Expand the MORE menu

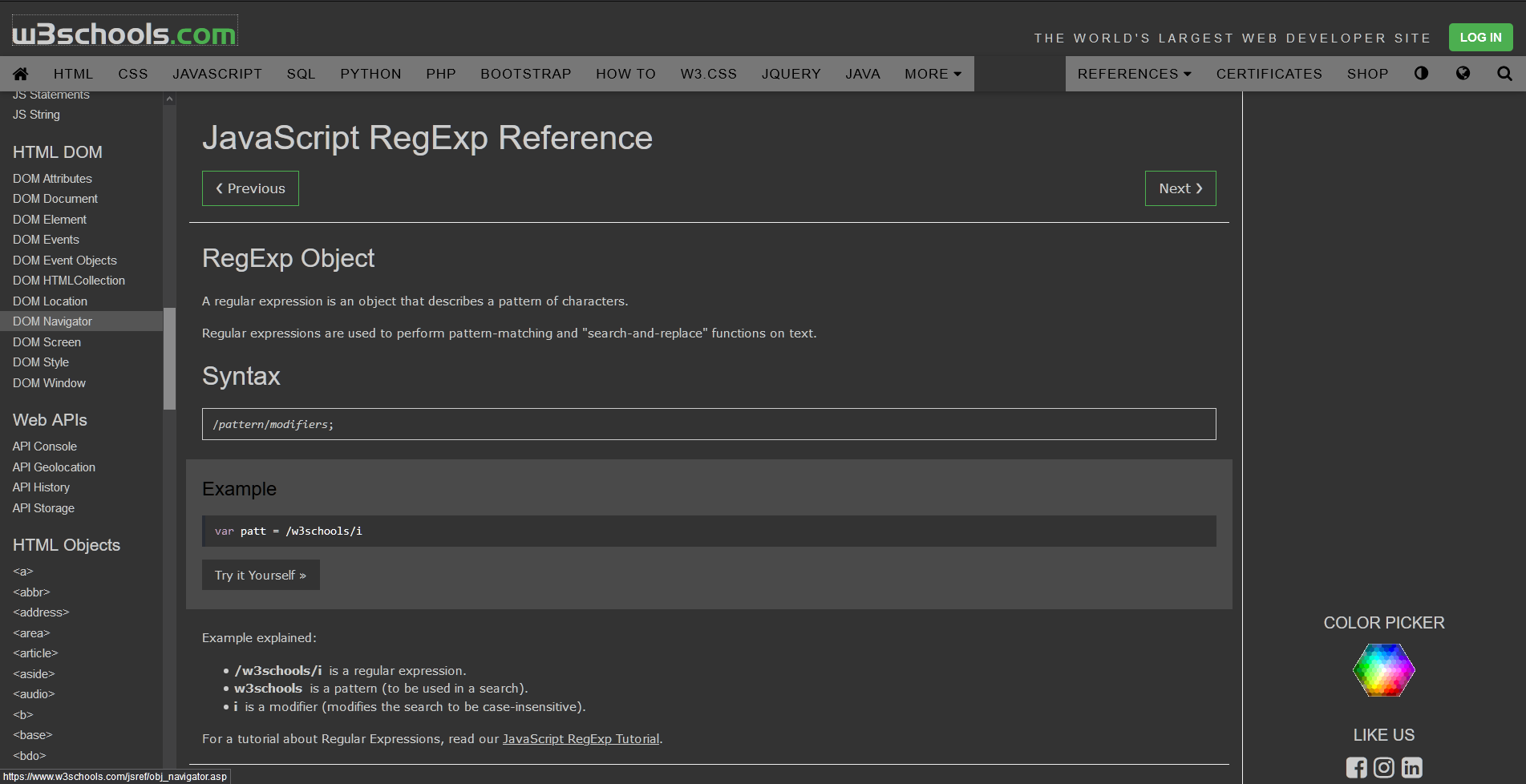[x=932, y=73]
